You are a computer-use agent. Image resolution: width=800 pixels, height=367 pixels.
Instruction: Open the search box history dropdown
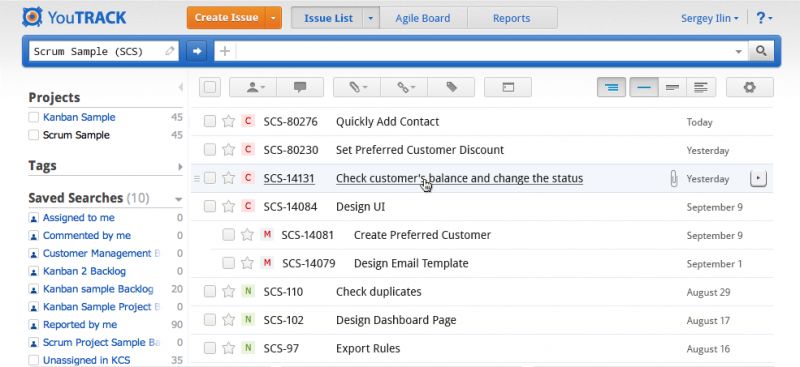click(x=738, y=52)
